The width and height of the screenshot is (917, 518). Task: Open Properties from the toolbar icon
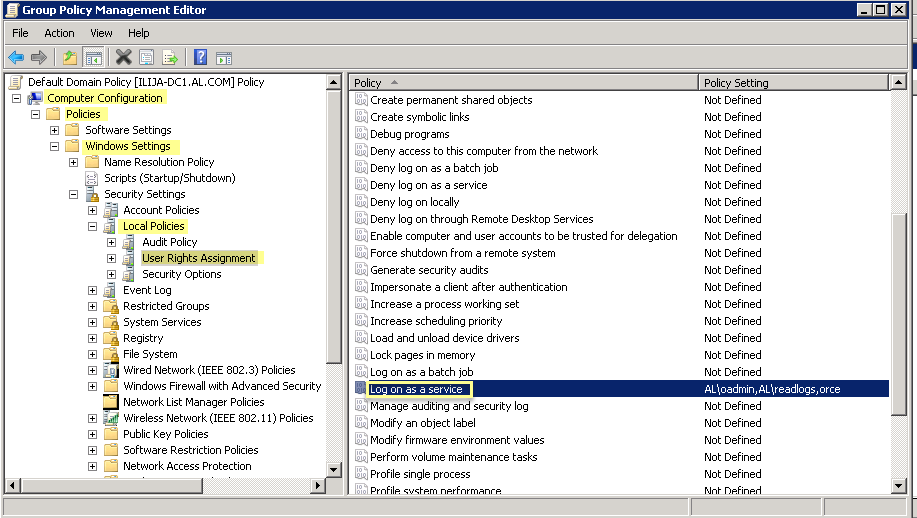click(x=146, y=57)
